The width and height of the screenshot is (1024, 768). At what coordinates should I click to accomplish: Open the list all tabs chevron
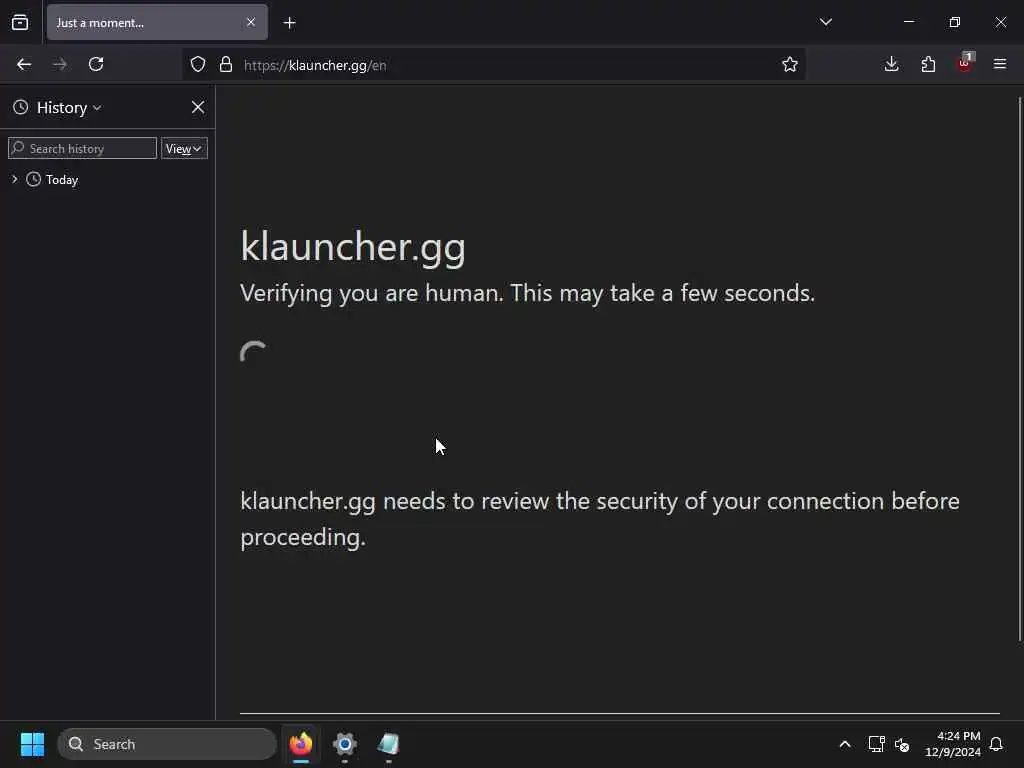825,22
